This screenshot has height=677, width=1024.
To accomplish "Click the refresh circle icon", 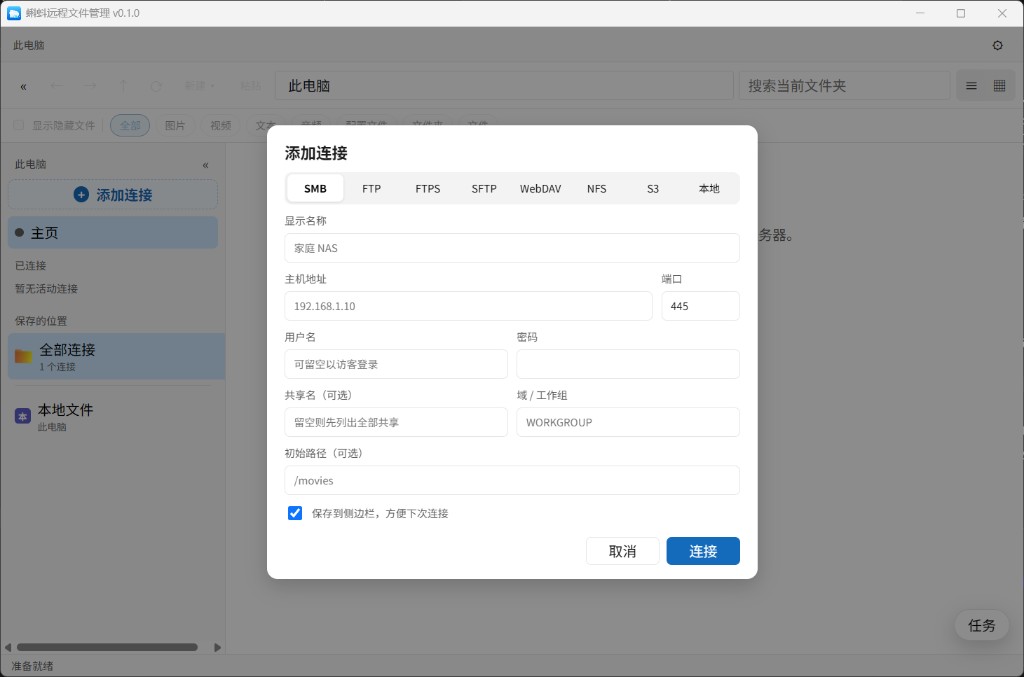I will (x=155, y=86).
